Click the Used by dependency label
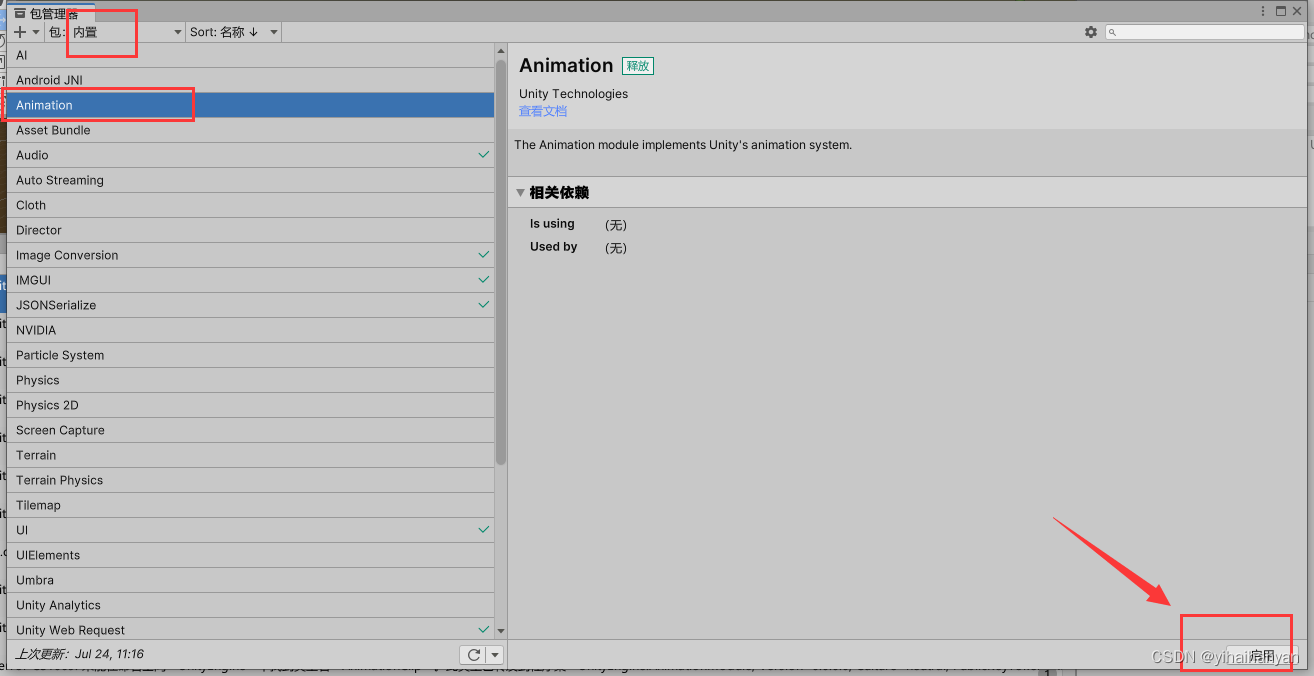Screen dimensions: 1314x676 point(554,247)
